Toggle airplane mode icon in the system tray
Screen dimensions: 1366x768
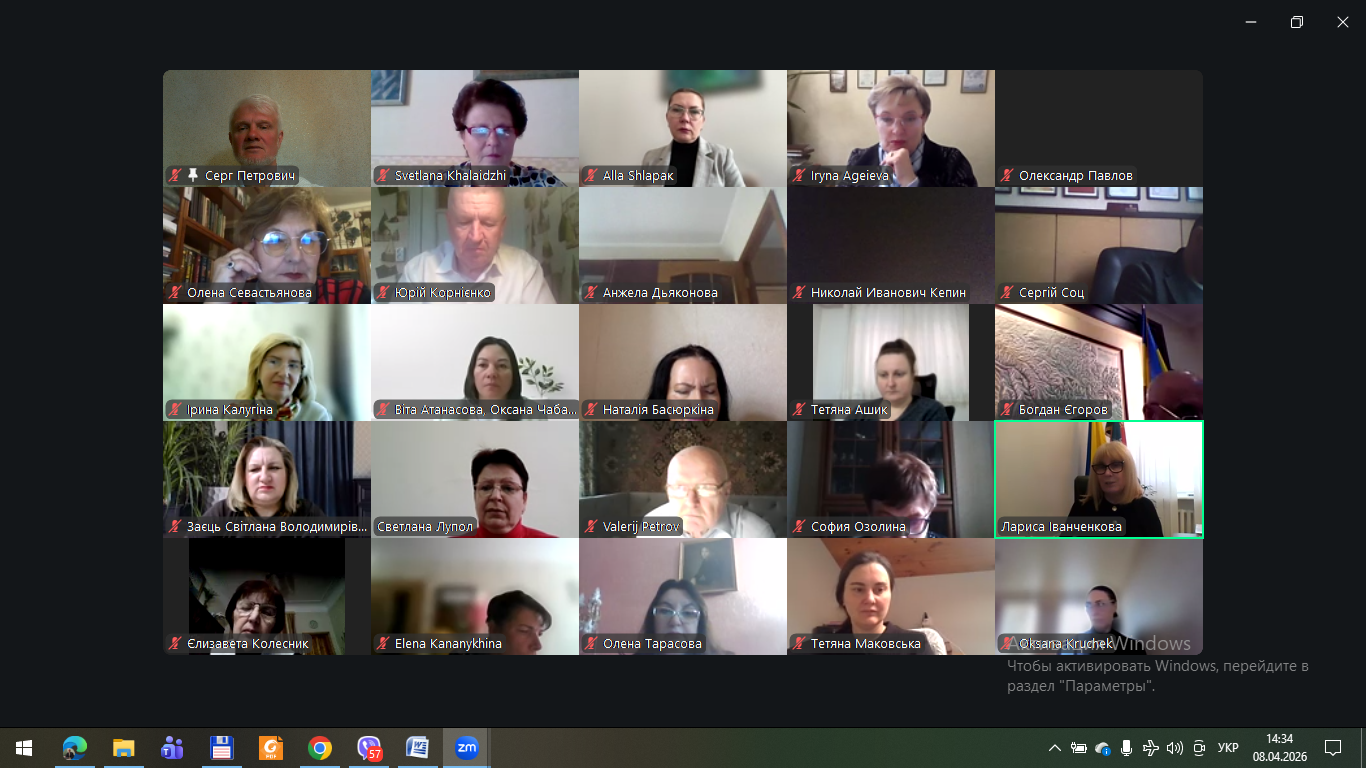pyautogui.click(x=1151, y=748)
